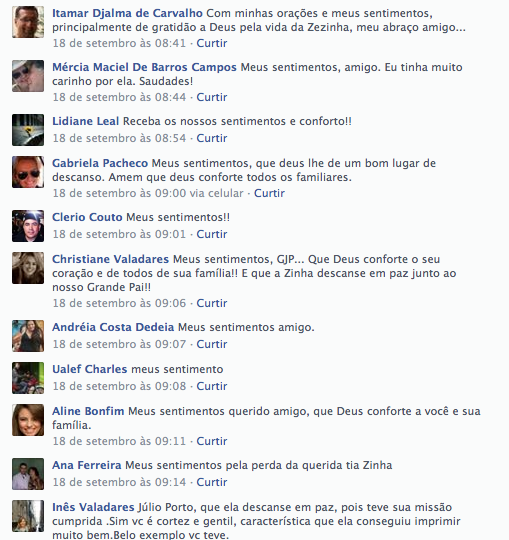Click Lidiane Leal's name link
Screen dimensions: 509x540
(85, 121)
